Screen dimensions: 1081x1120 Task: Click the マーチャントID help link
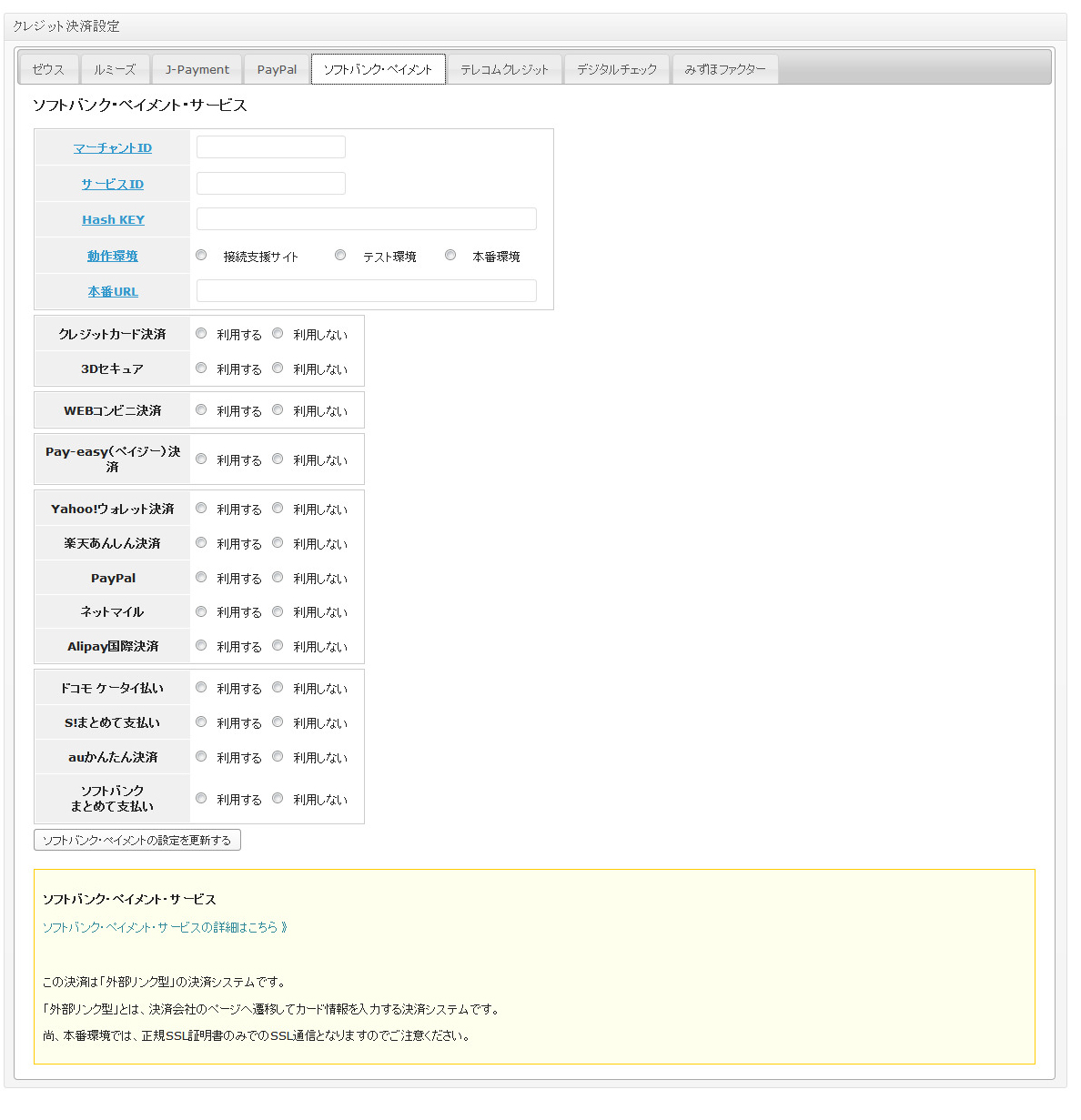[x=113, y=147]
